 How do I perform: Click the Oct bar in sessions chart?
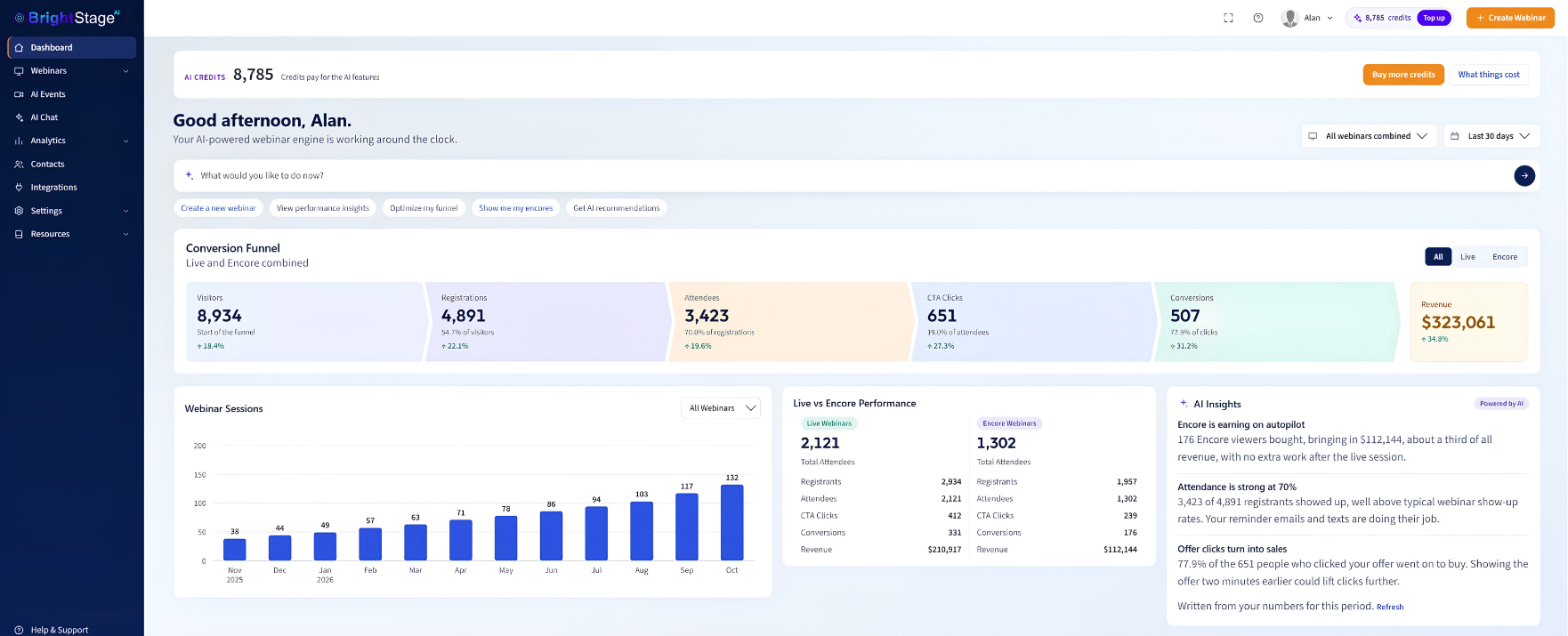731,522
